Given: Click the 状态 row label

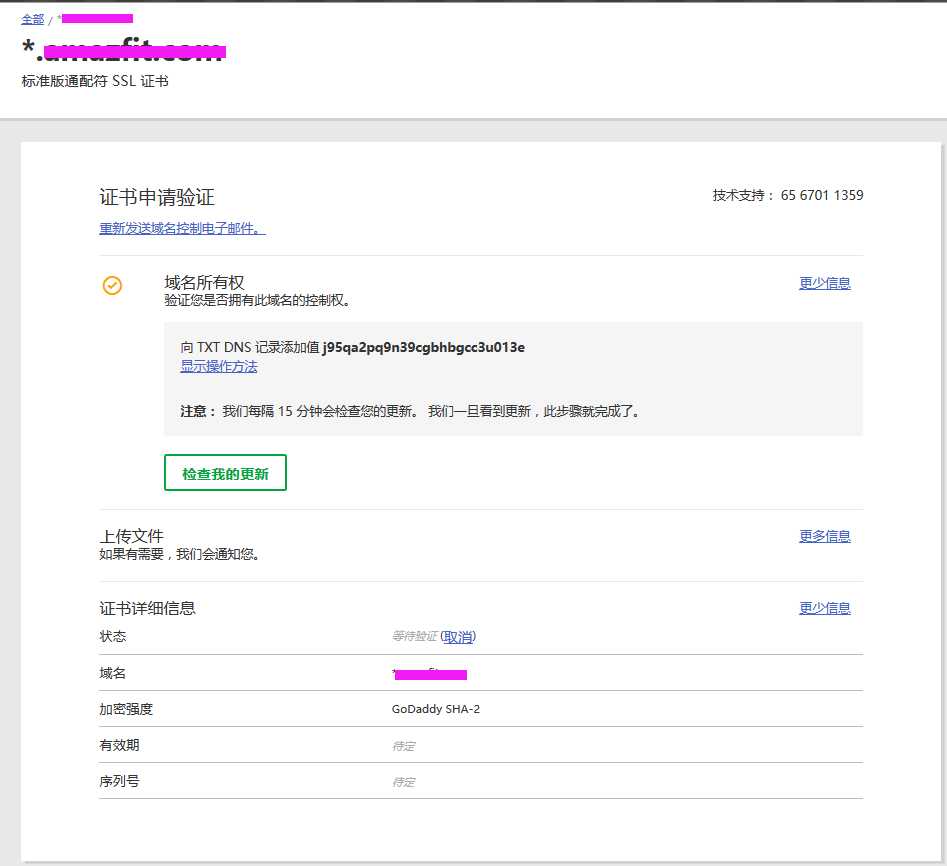Looking at the screenshot, I should tap(113, 637).
